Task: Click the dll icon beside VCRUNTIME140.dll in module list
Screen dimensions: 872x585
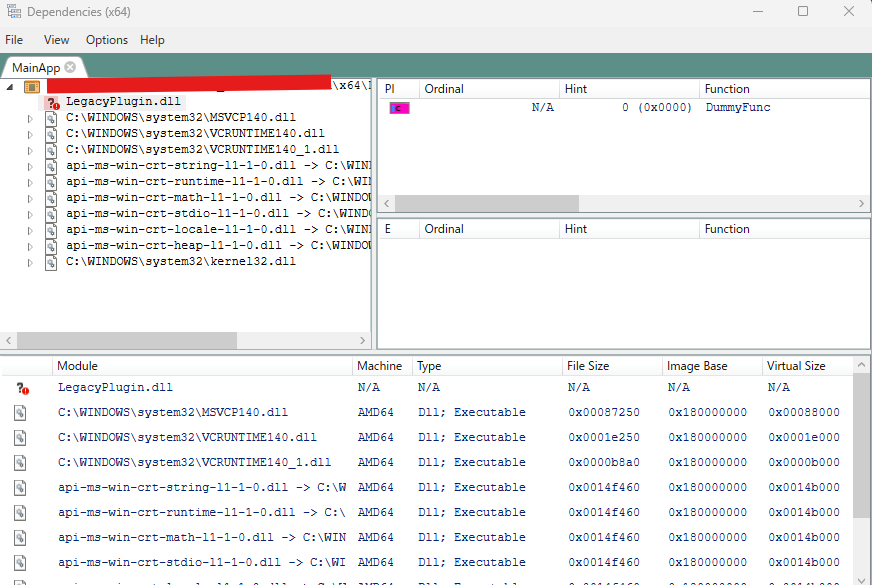Action: [20, 437]
